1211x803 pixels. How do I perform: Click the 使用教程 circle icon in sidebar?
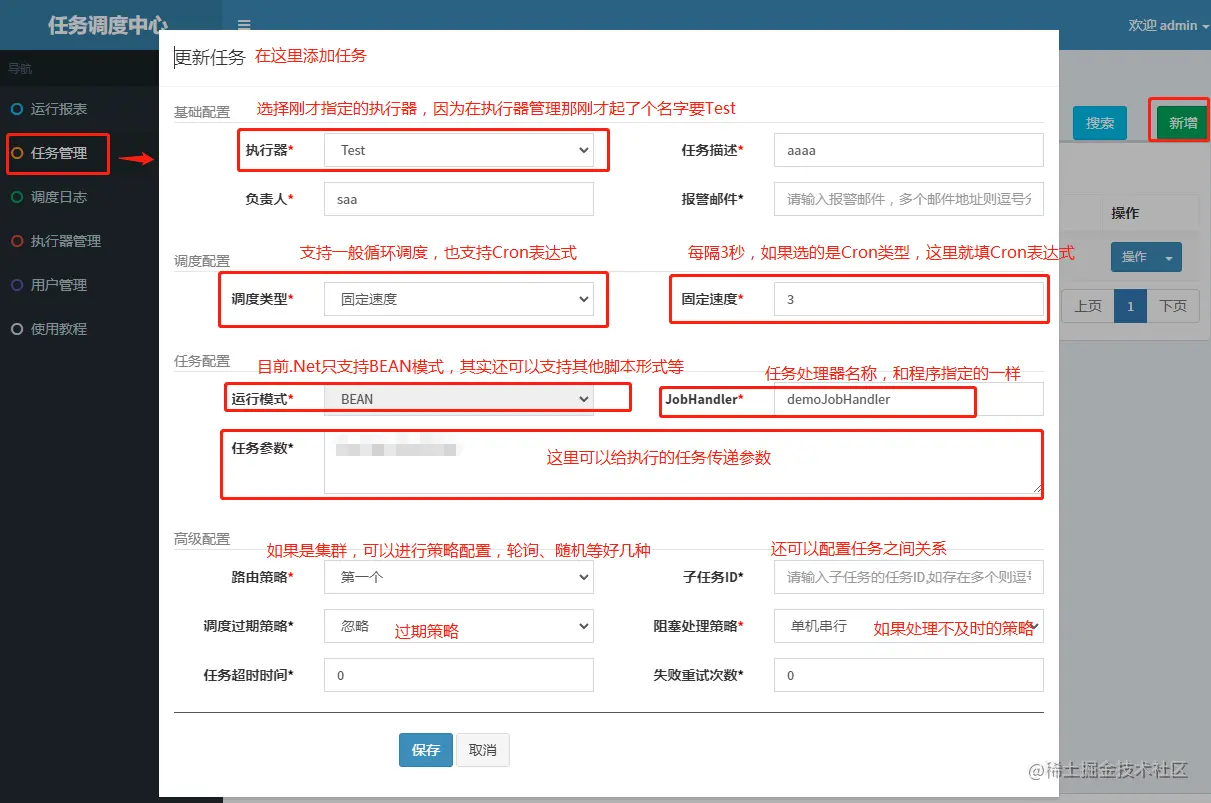tap(16, 329)
